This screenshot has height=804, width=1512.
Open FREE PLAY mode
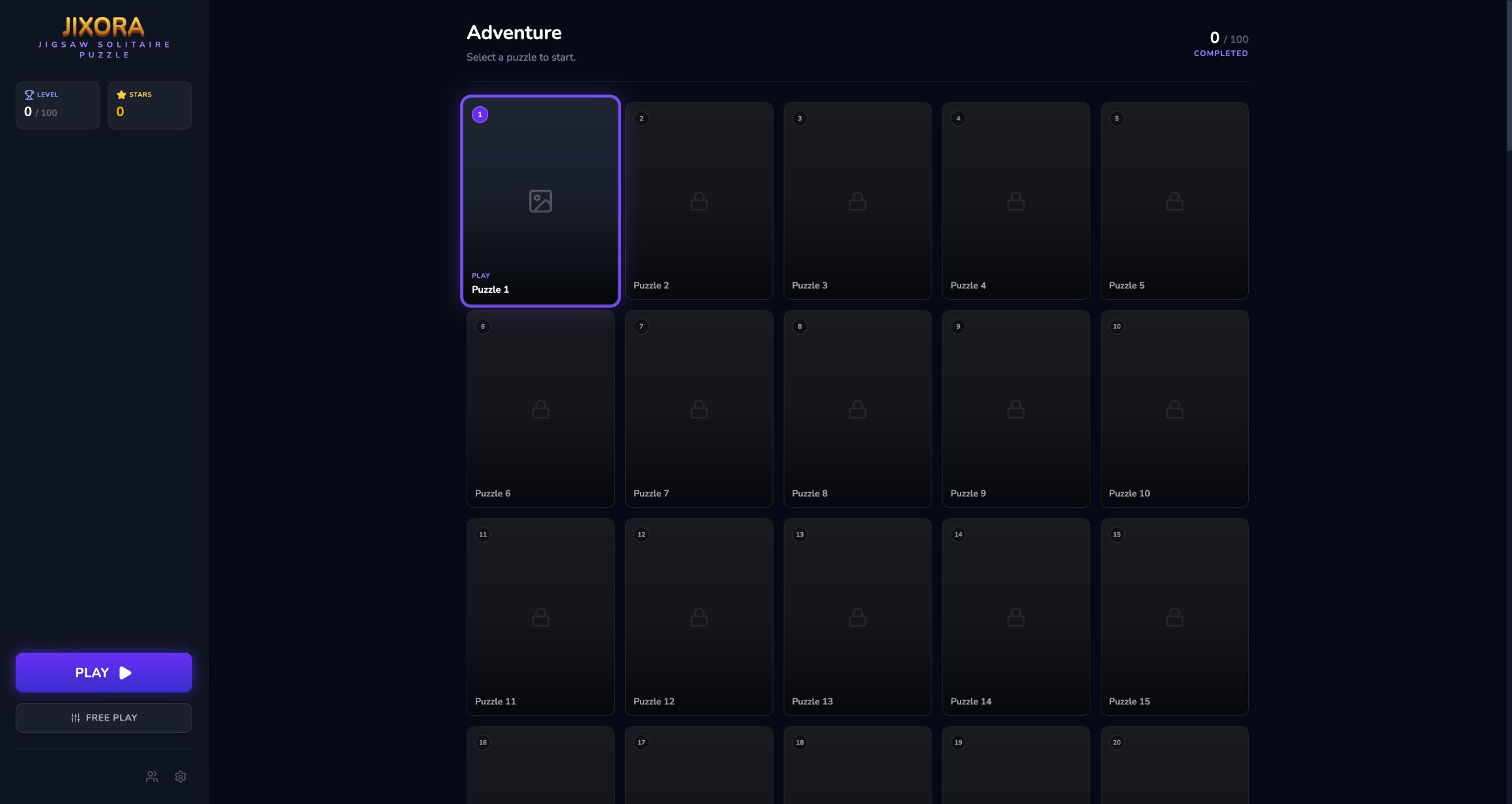pos(104,717)
